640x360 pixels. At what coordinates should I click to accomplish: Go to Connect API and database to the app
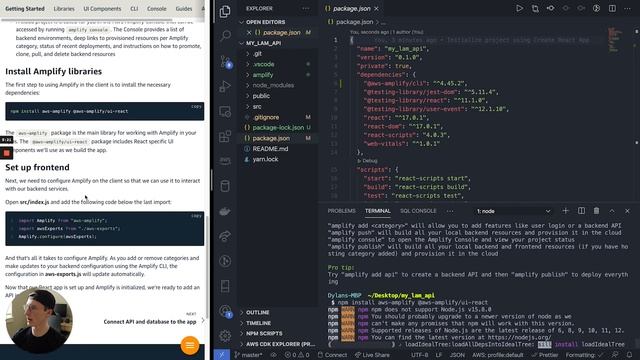coord(150,322)
